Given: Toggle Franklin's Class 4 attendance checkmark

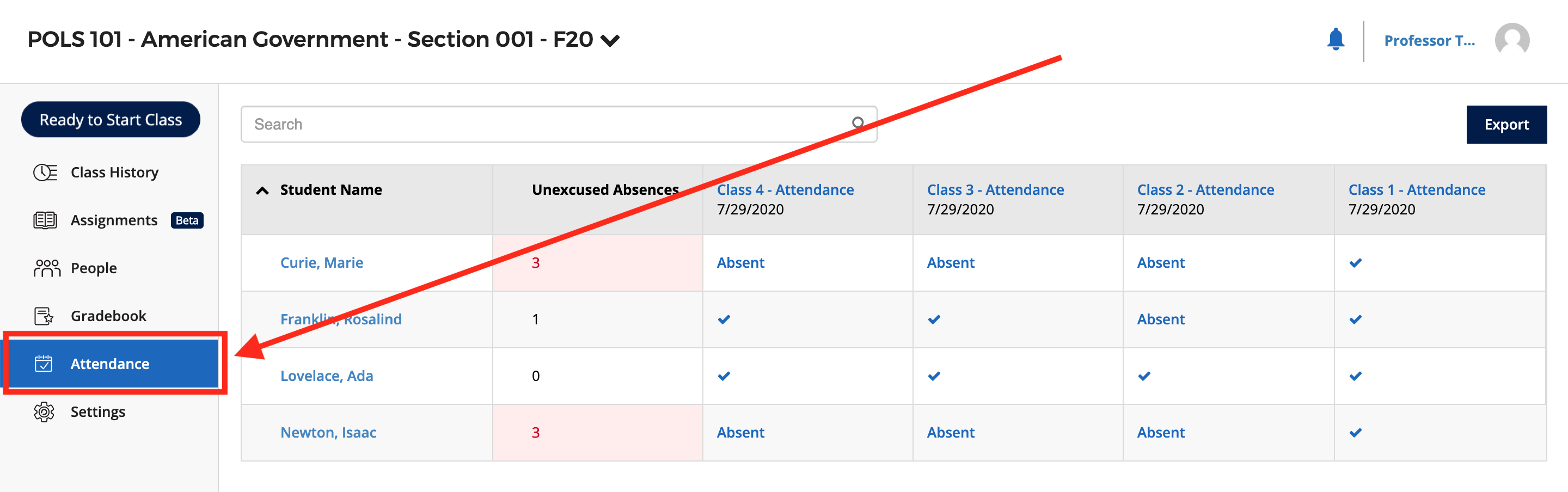Looking at the screenshot, I should [724, 319].
